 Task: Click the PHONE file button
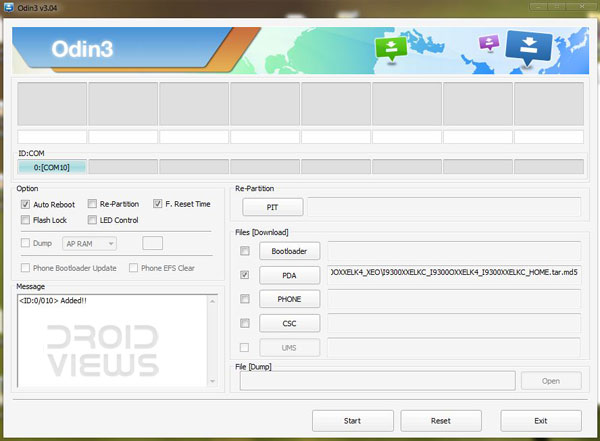pyautogui.click(x=290, y=299)
